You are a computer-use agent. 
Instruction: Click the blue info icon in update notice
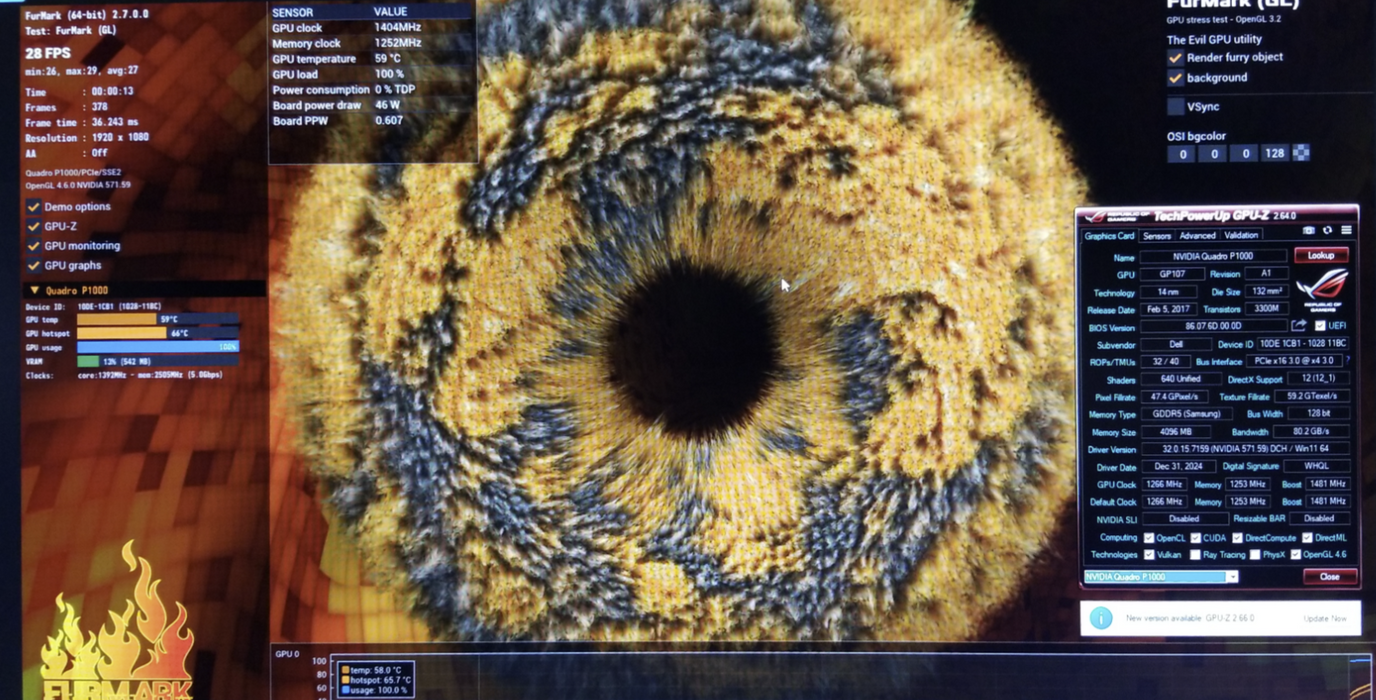coord(1101,618)
